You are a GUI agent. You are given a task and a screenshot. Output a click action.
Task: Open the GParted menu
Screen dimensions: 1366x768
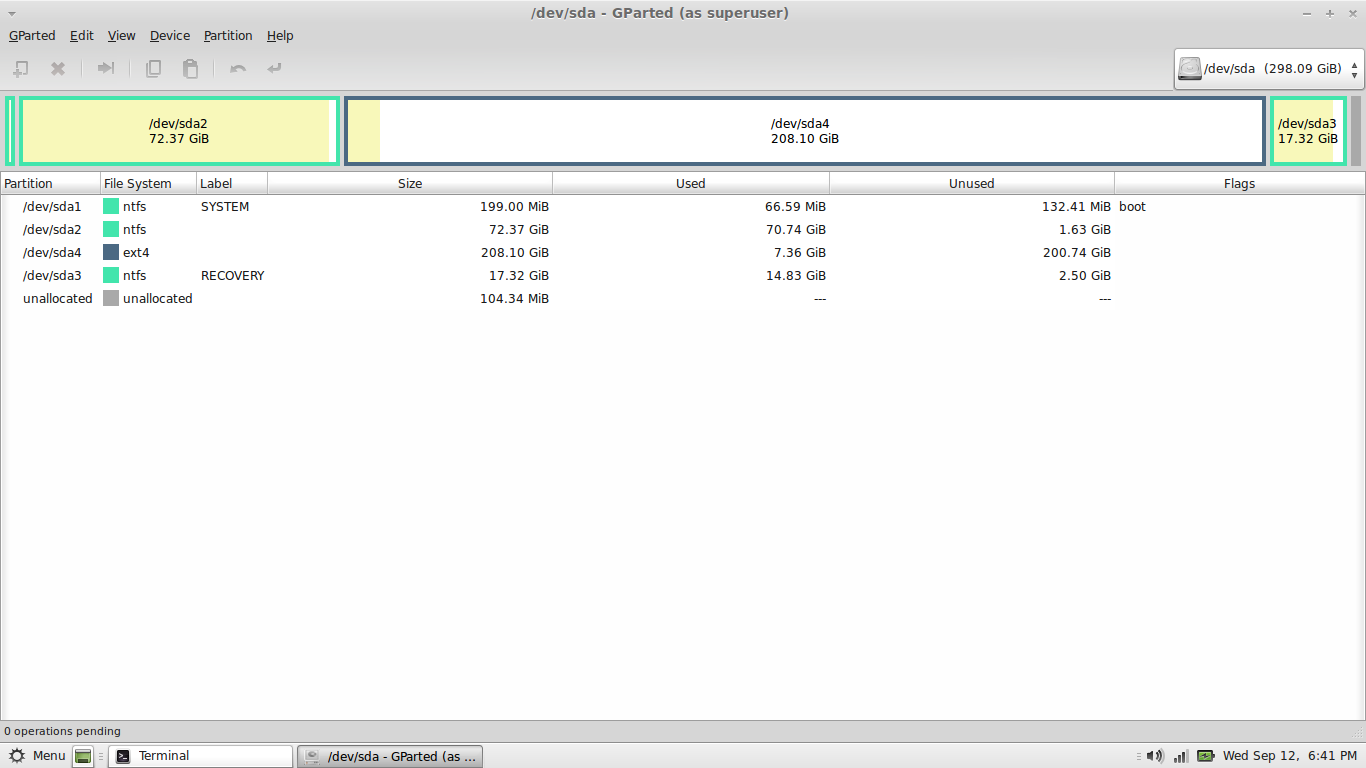(x=32, y=35)
